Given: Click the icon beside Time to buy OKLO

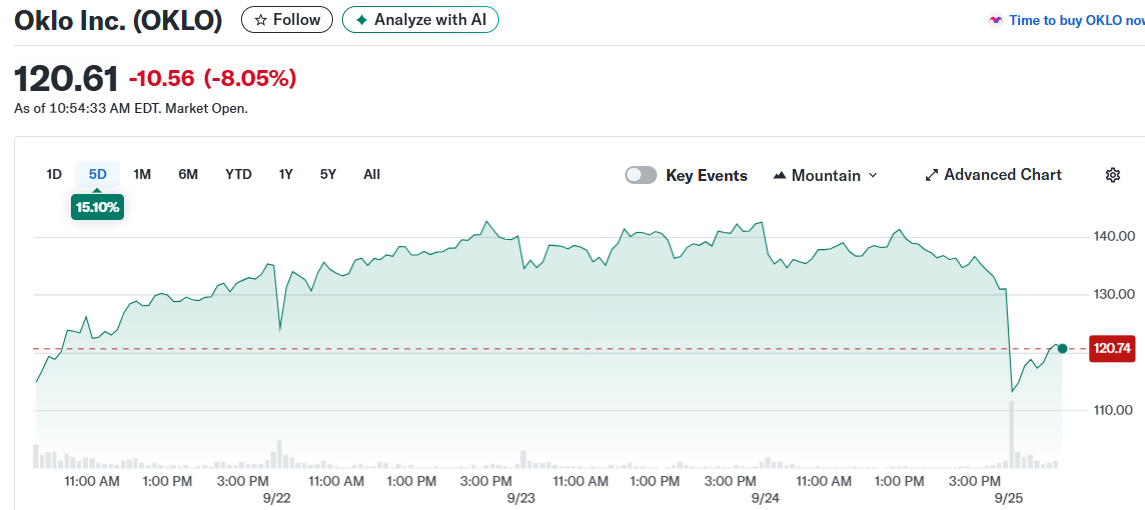Looking at the screenshot, I should [995, 20].
